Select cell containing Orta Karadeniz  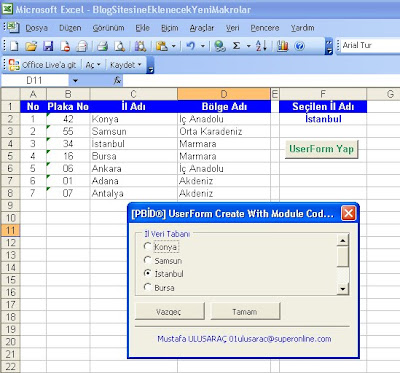click(224, 131)
